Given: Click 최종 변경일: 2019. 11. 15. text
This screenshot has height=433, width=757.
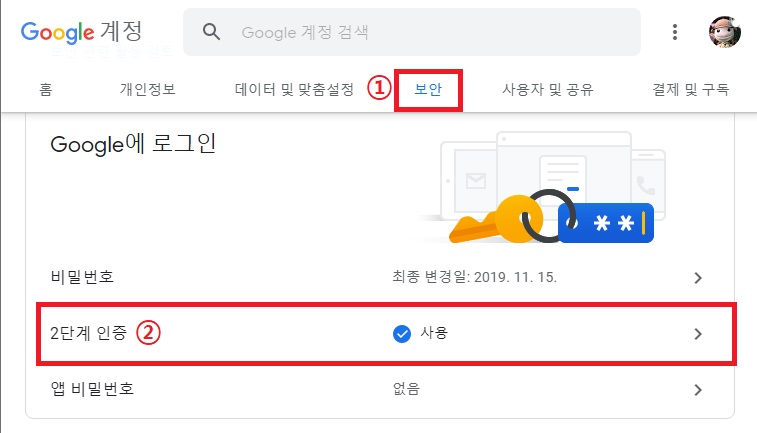Looking at the screenshot, I should tap(475, 277).
